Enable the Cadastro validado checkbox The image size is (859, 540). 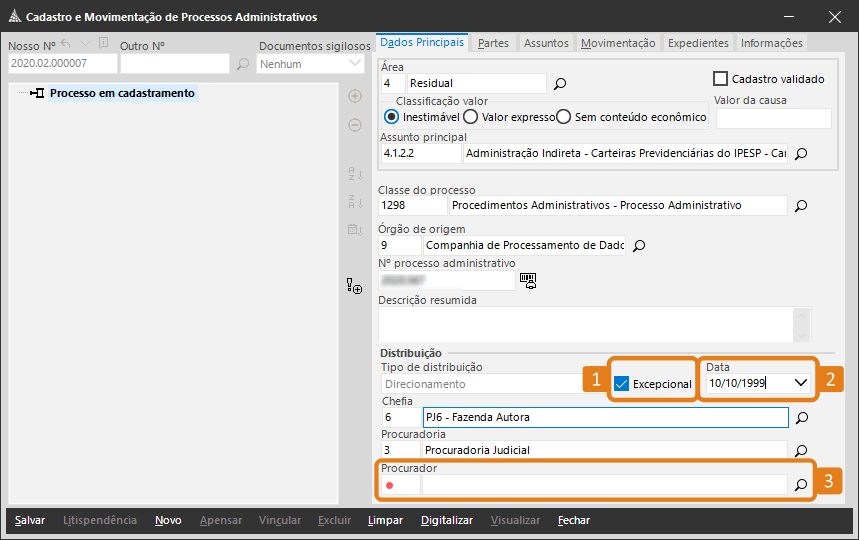click(720, 79)
